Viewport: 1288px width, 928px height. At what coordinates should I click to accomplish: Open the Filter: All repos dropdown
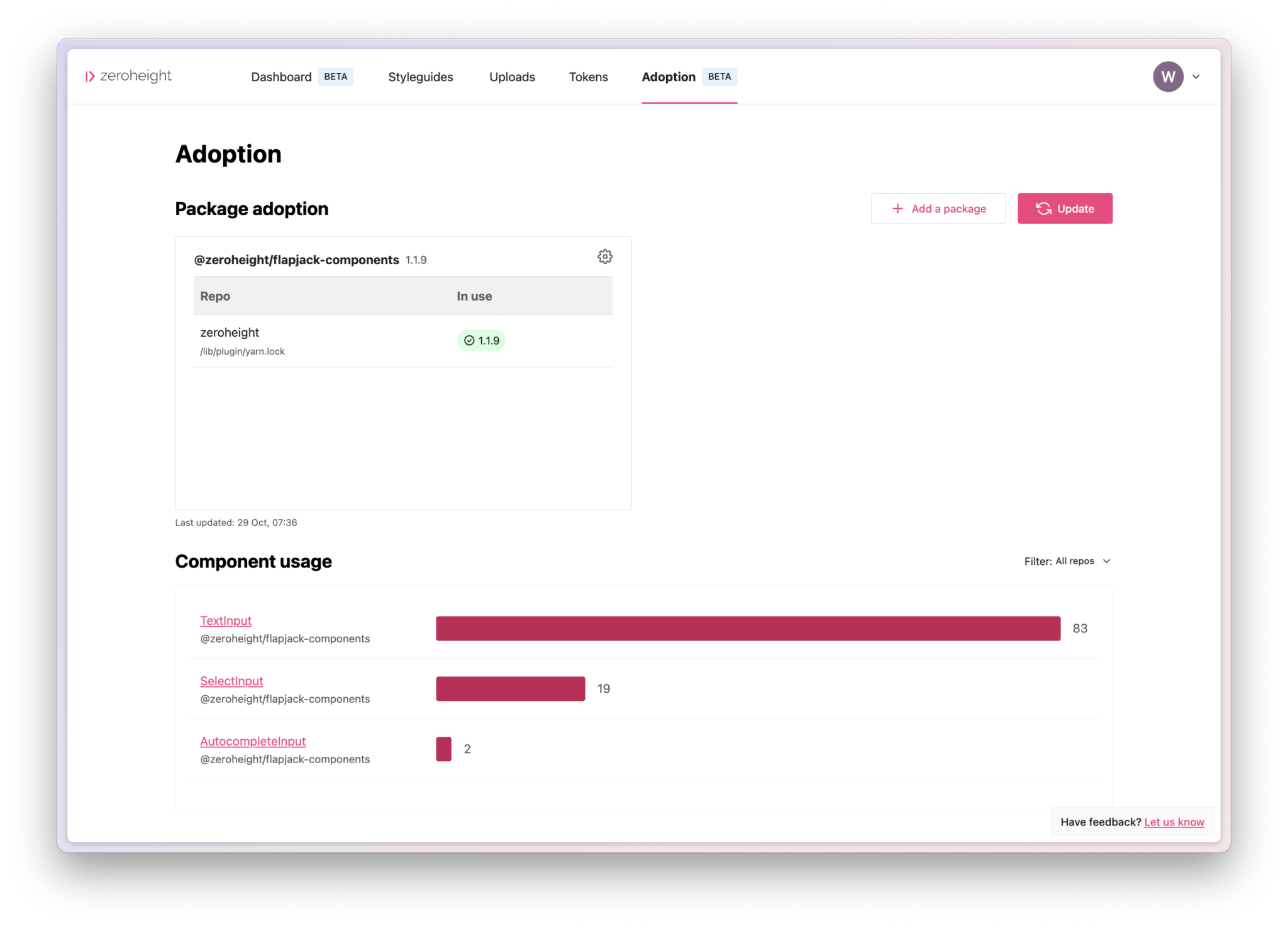pos(1067,561)
